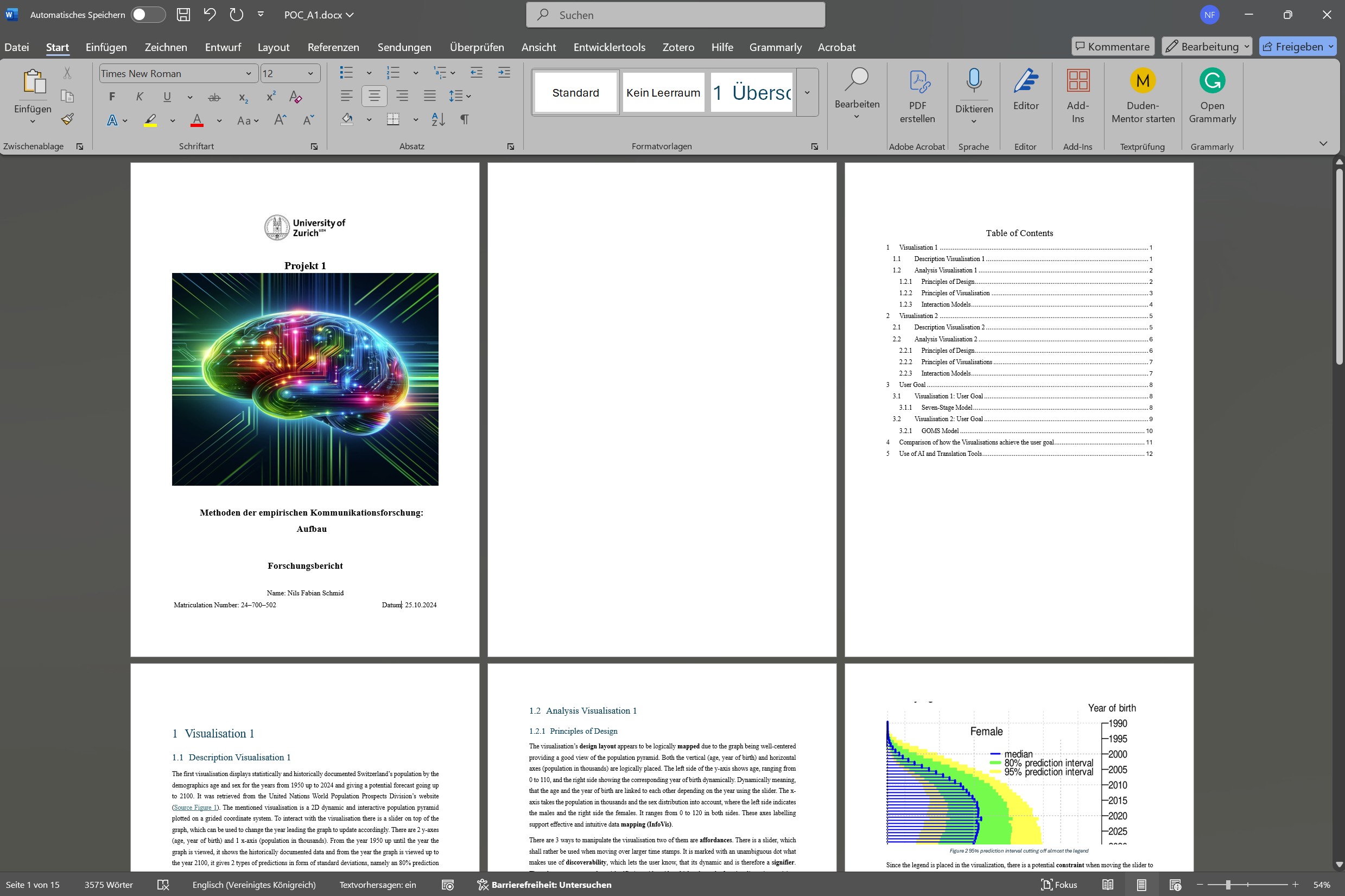Expand the Formatvorlagen styles gallery

click(807, 93)
